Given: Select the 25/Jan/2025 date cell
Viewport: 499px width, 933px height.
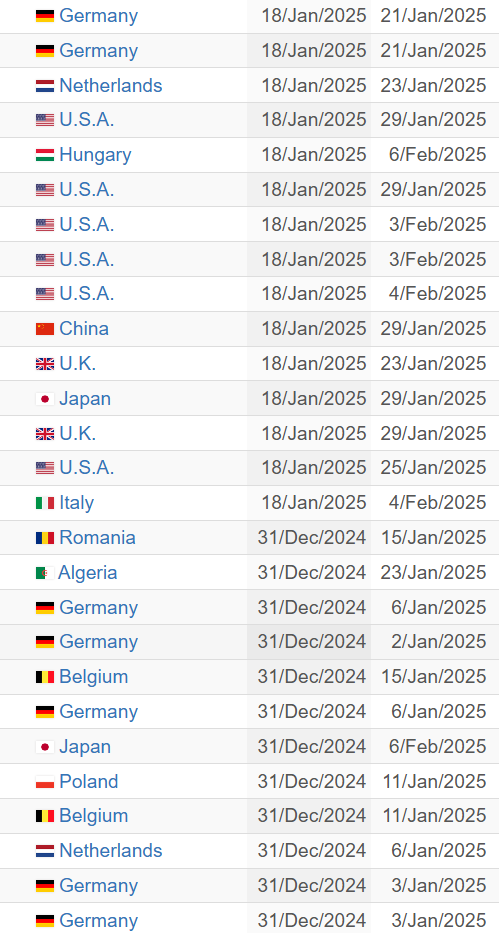Looking at the screenshot, I should pos(434,468).
